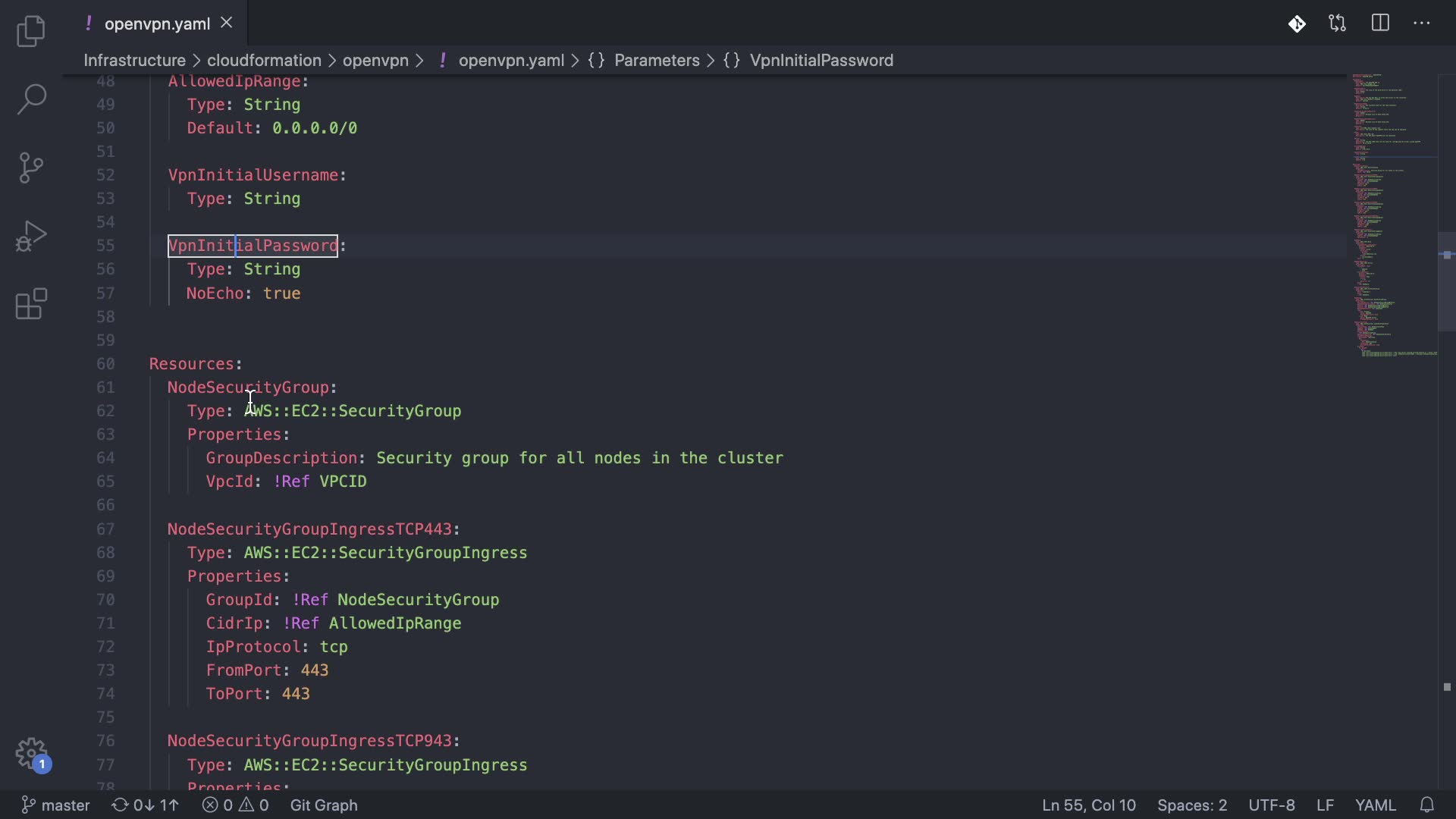Open the Source Control view
This screenshot has width=1456, height=819.
coord(31,168)
